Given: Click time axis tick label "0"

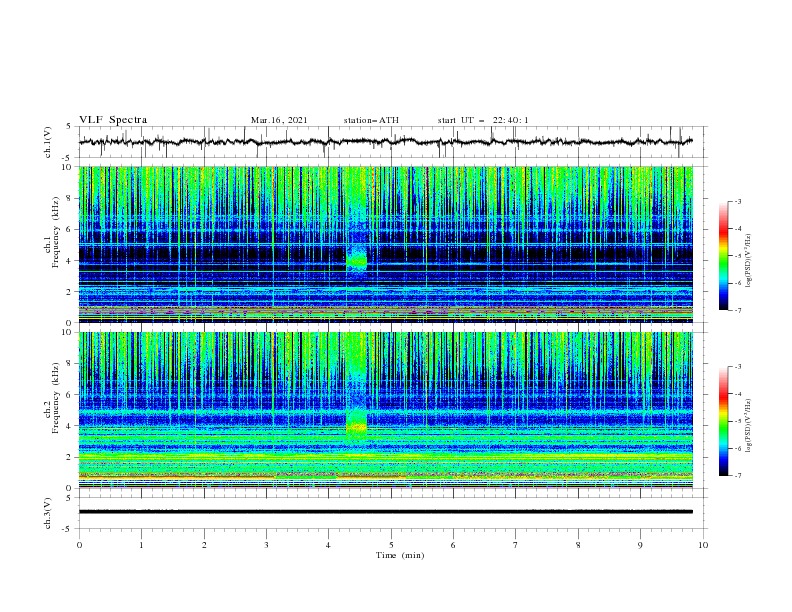Looking at the screenshot, I should (79, 545).
